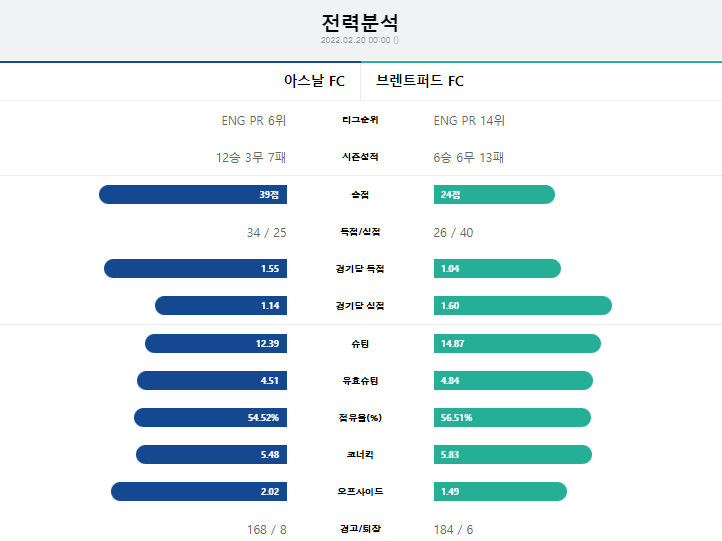
Task: Click Arsenal's 1.55 goals-per-game bar
Action: (195, 268)
